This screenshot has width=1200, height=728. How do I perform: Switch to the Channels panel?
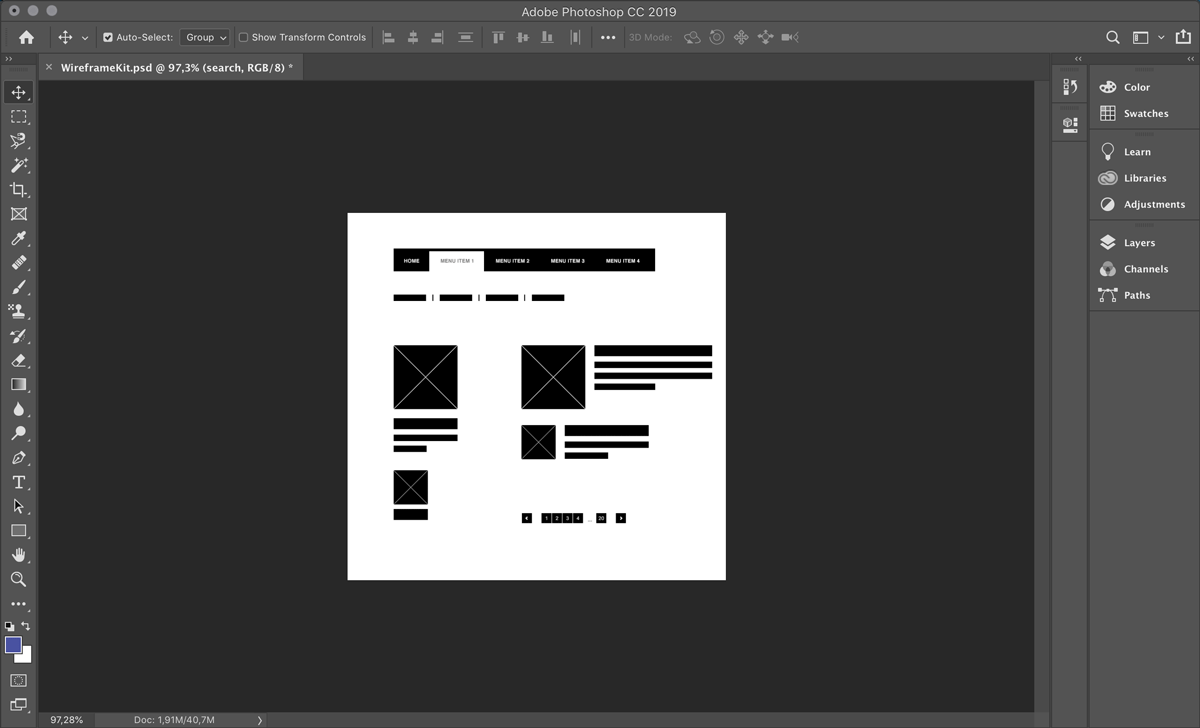[x=1140, y=268]
